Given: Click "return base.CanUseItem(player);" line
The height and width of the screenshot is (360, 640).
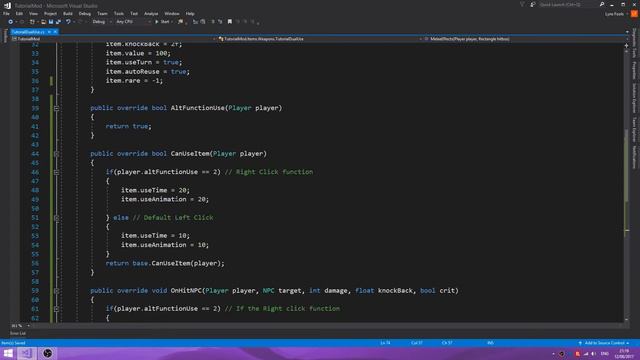Looking at the screenshot, I should click(x=165, y=263).
